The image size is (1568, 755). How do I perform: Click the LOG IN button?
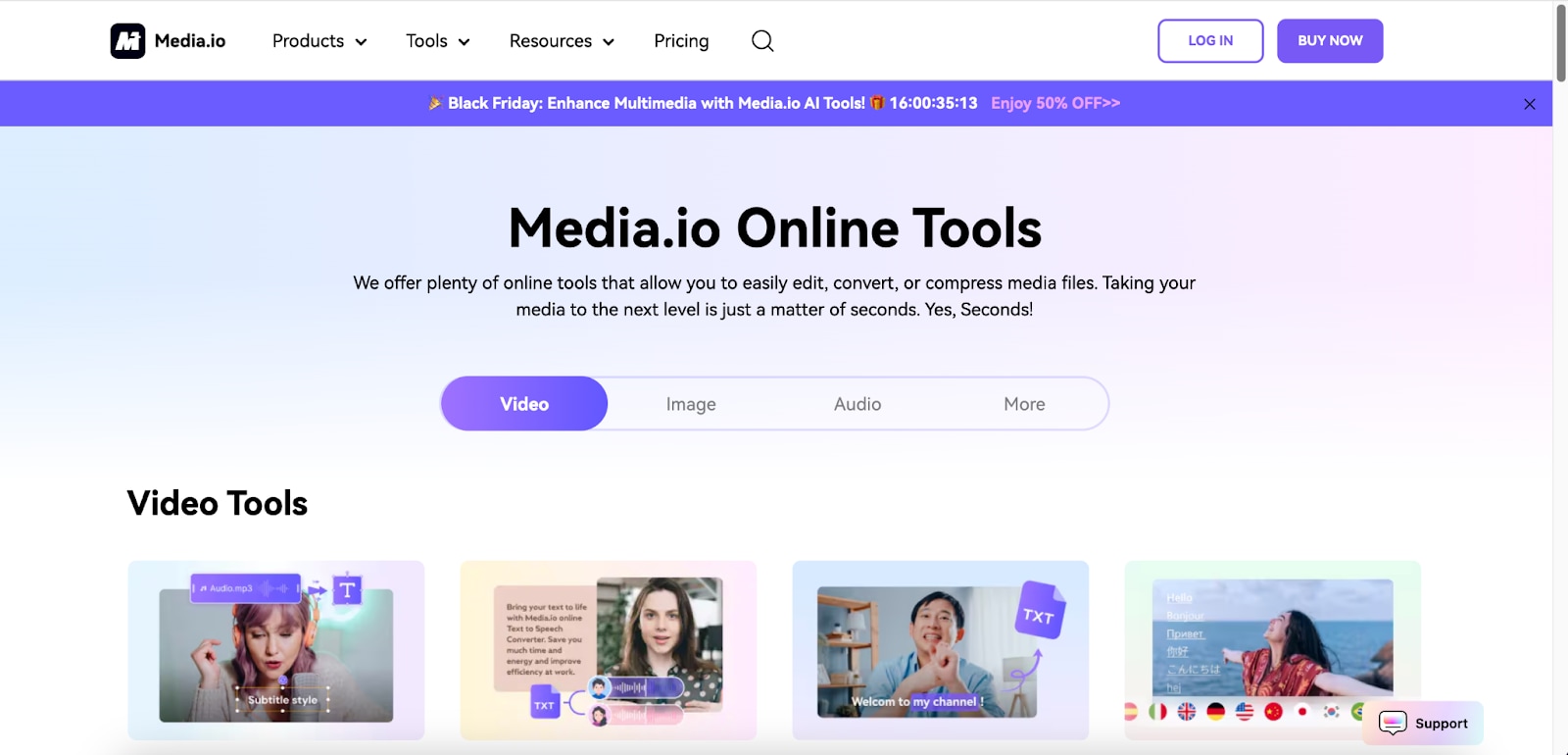pos(1210,41)
